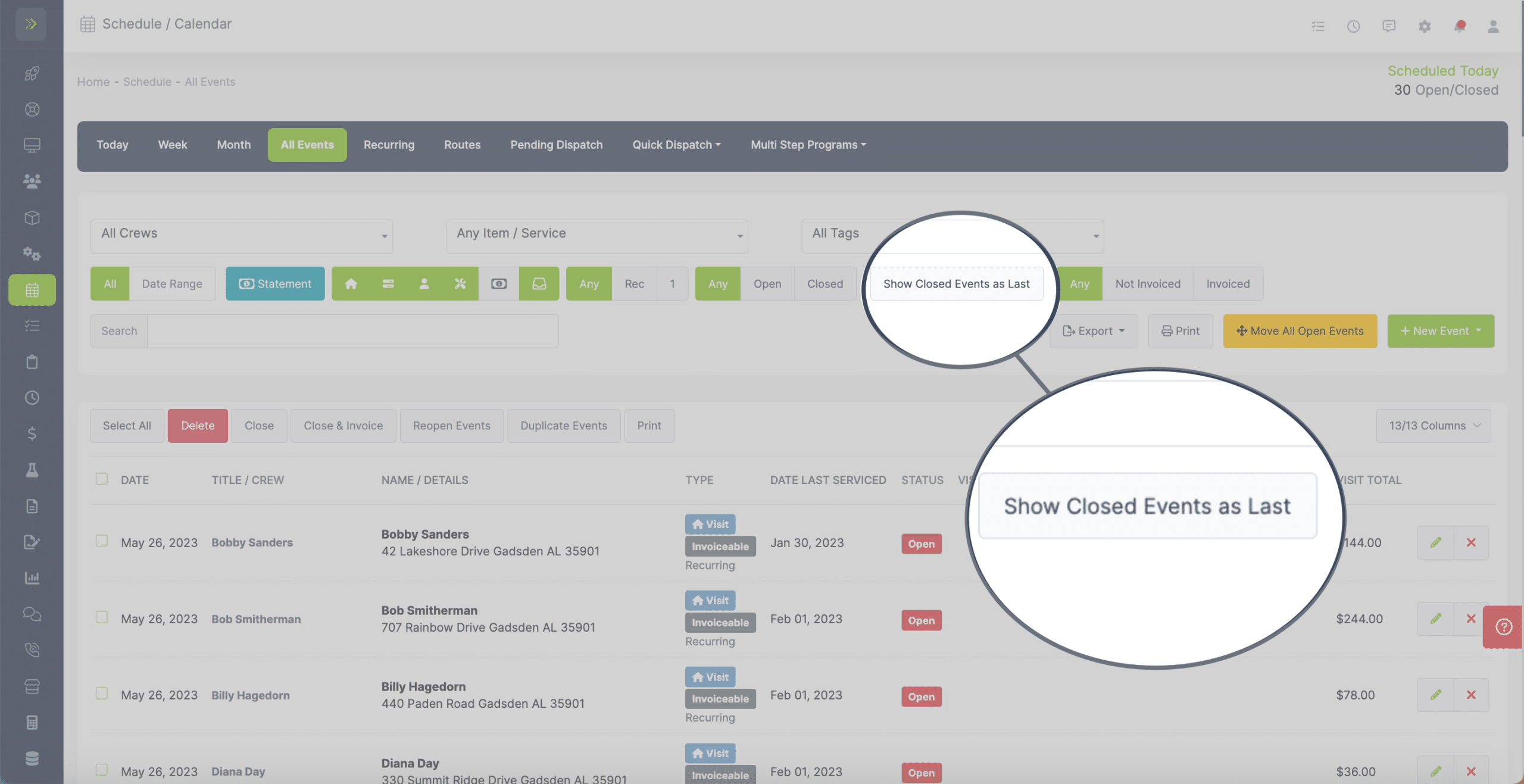
Task: Open the 13/13 Columns selector
Action: coord(1434,426)
